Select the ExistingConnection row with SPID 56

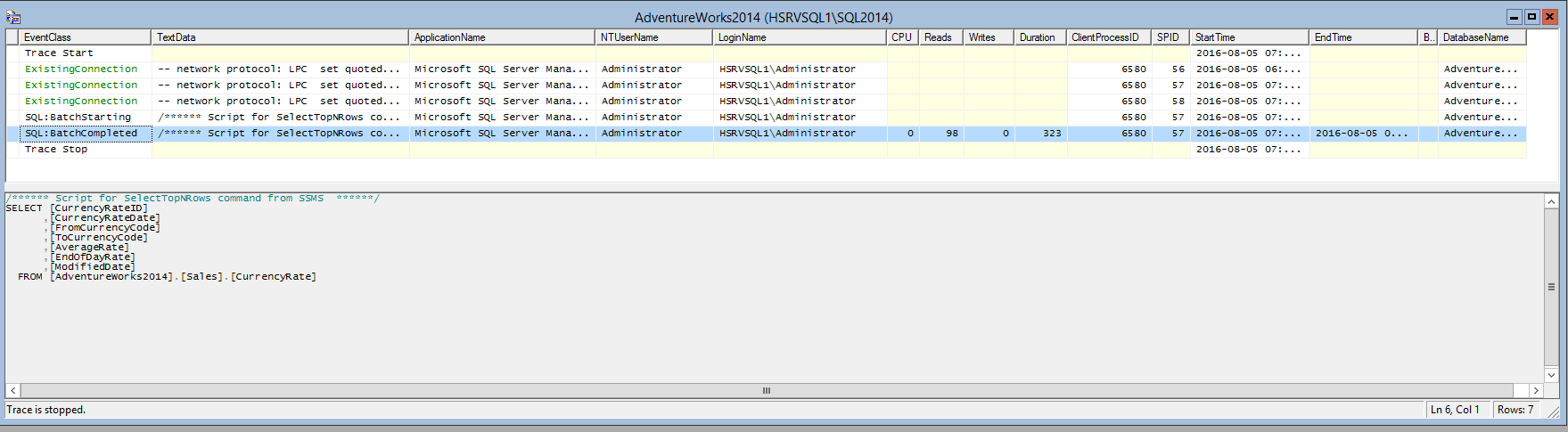click(x=767, y=69)
